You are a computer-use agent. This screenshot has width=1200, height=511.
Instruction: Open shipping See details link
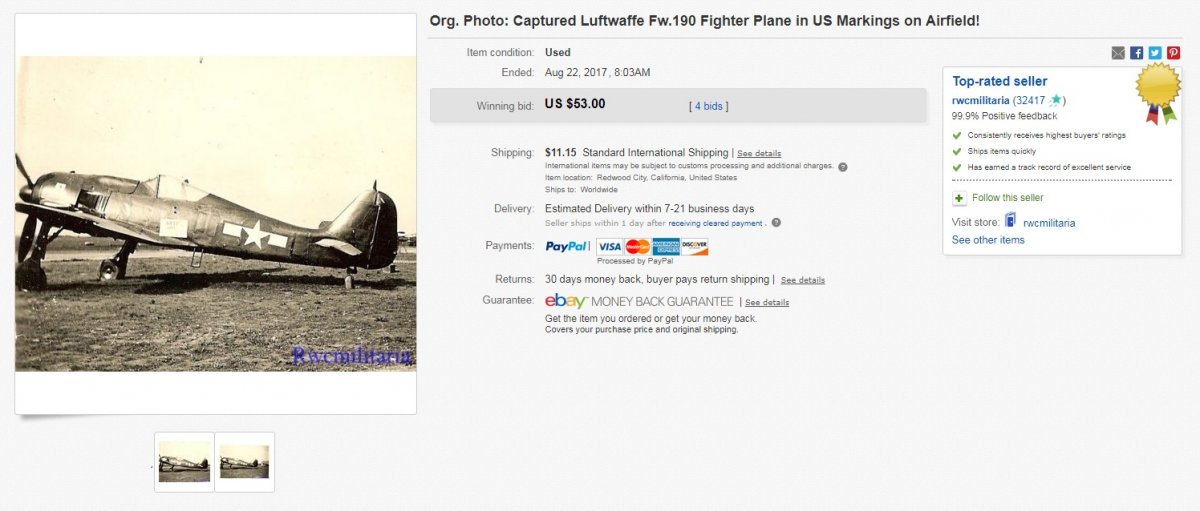759,153
